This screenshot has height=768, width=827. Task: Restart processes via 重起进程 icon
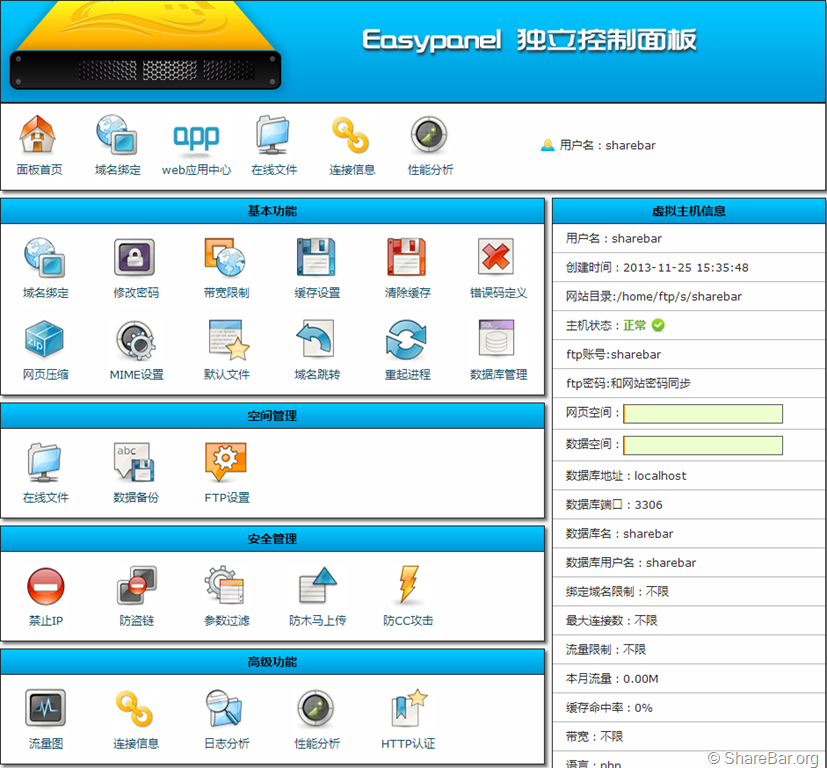pyautogui.click(x=407, y=340)
